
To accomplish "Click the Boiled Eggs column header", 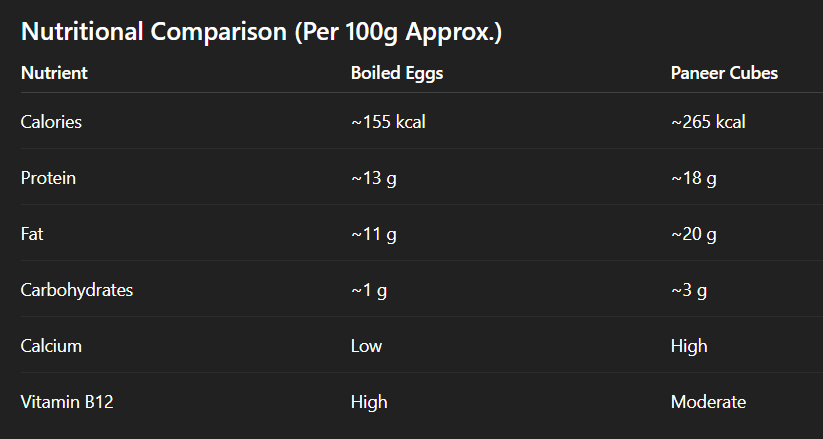I will coord(397,73).
